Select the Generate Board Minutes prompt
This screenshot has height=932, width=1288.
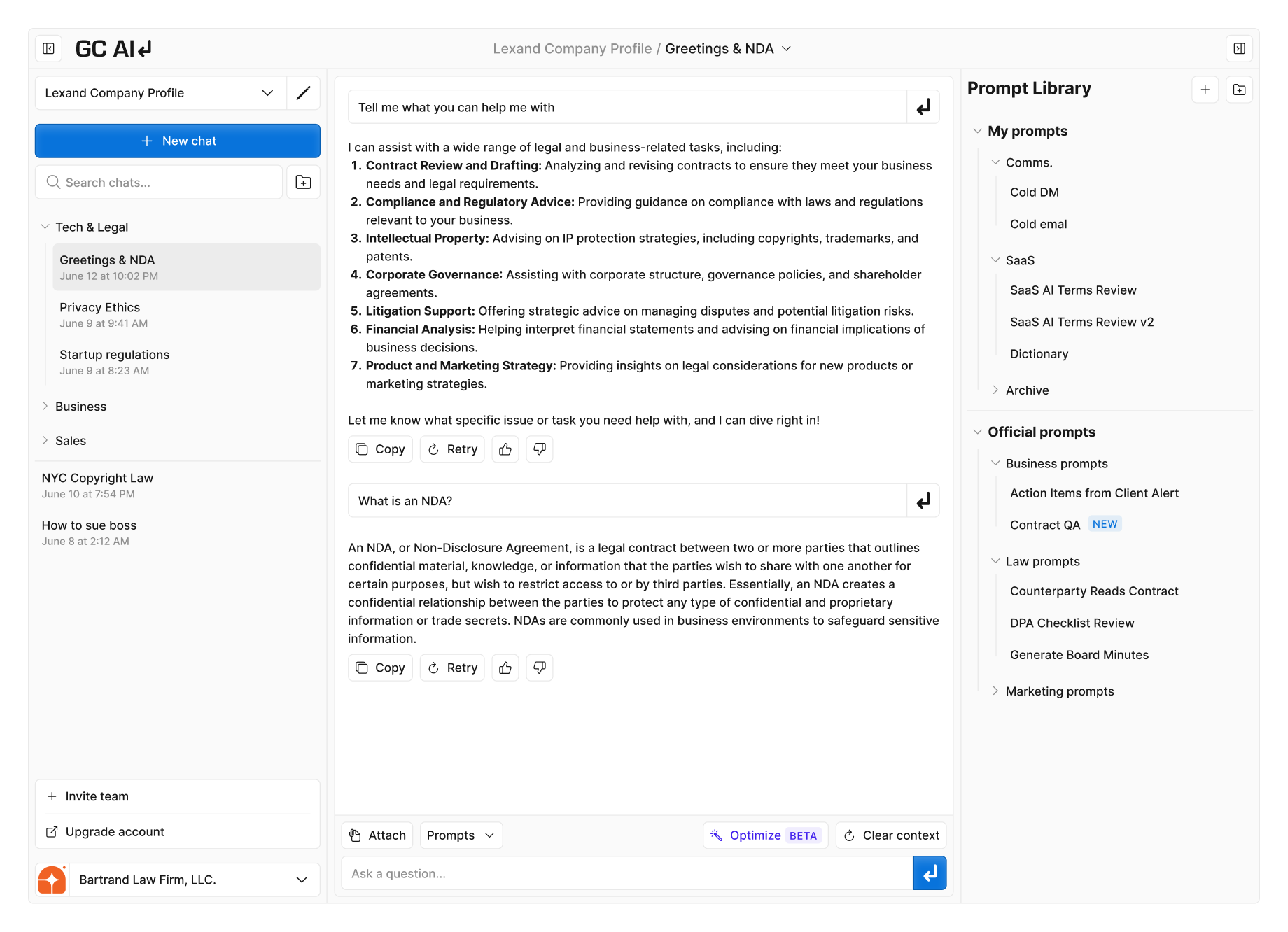click(1079, 655)
